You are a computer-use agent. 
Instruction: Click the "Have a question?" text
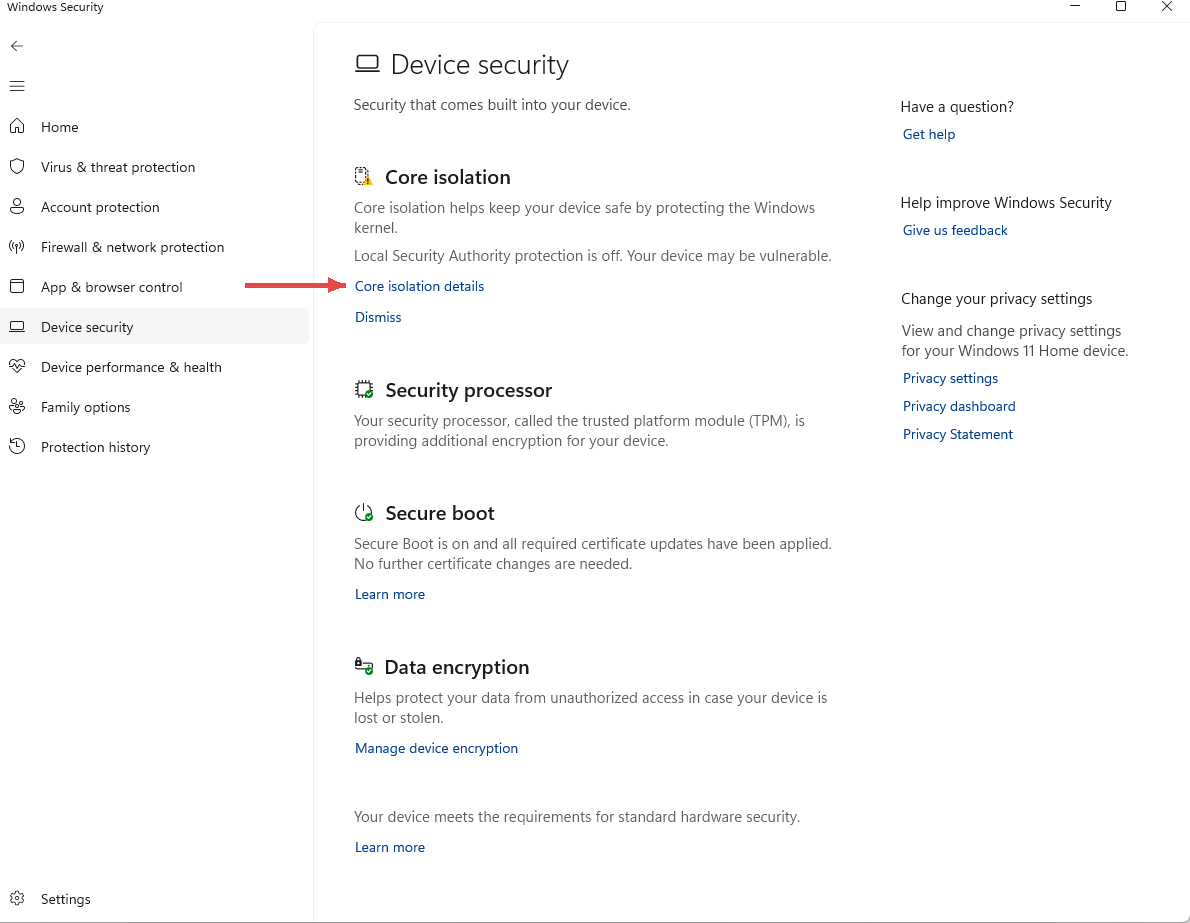[x=957, y=107]
